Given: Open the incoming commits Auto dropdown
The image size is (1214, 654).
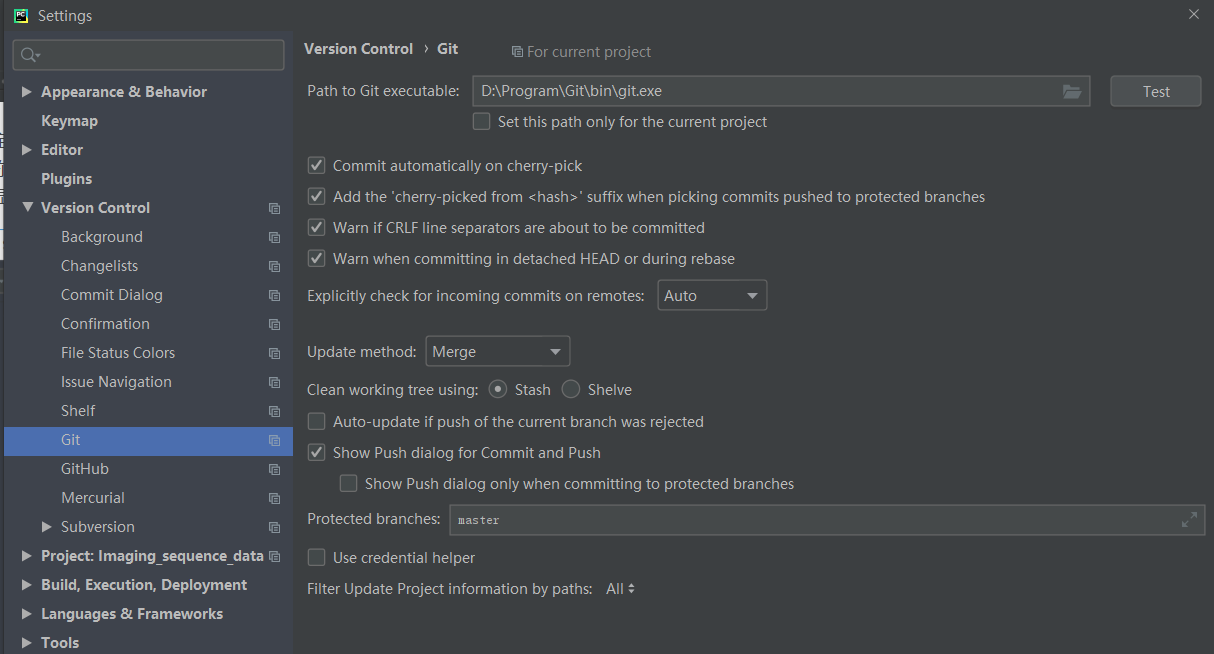Looking at the screenshot, I should point(712,296).
